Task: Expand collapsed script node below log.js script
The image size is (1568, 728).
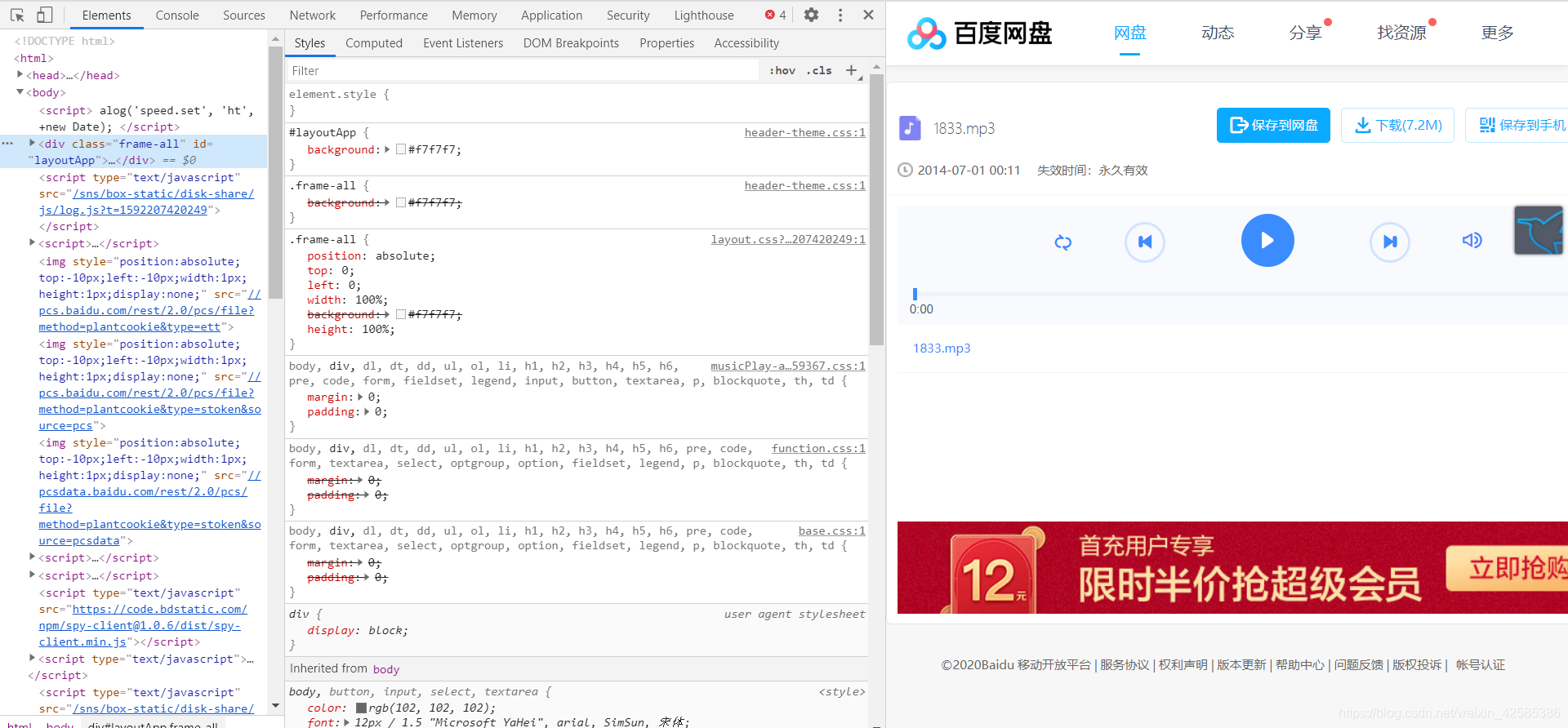Action: tap(33, 242)
